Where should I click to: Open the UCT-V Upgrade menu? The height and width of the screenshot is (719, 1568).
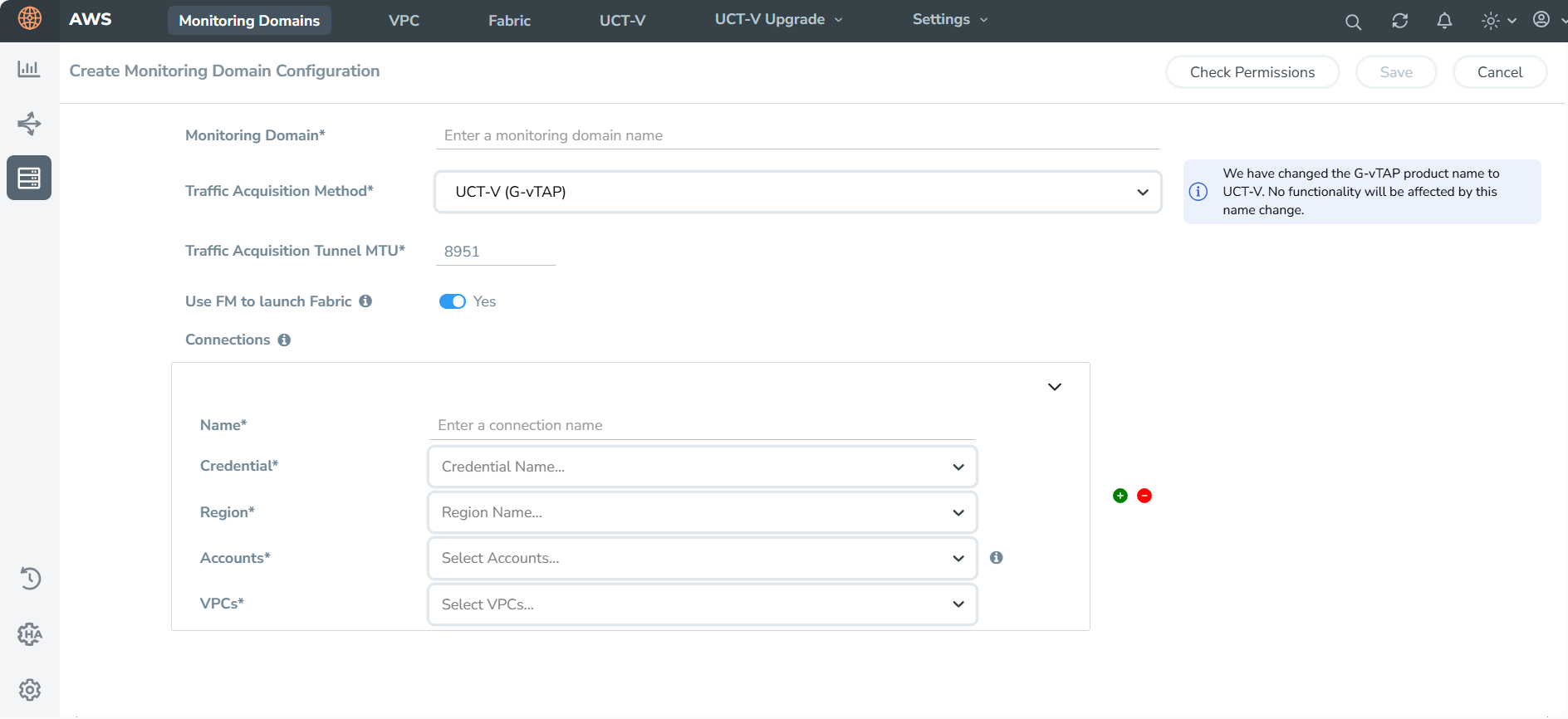(778, 20)
